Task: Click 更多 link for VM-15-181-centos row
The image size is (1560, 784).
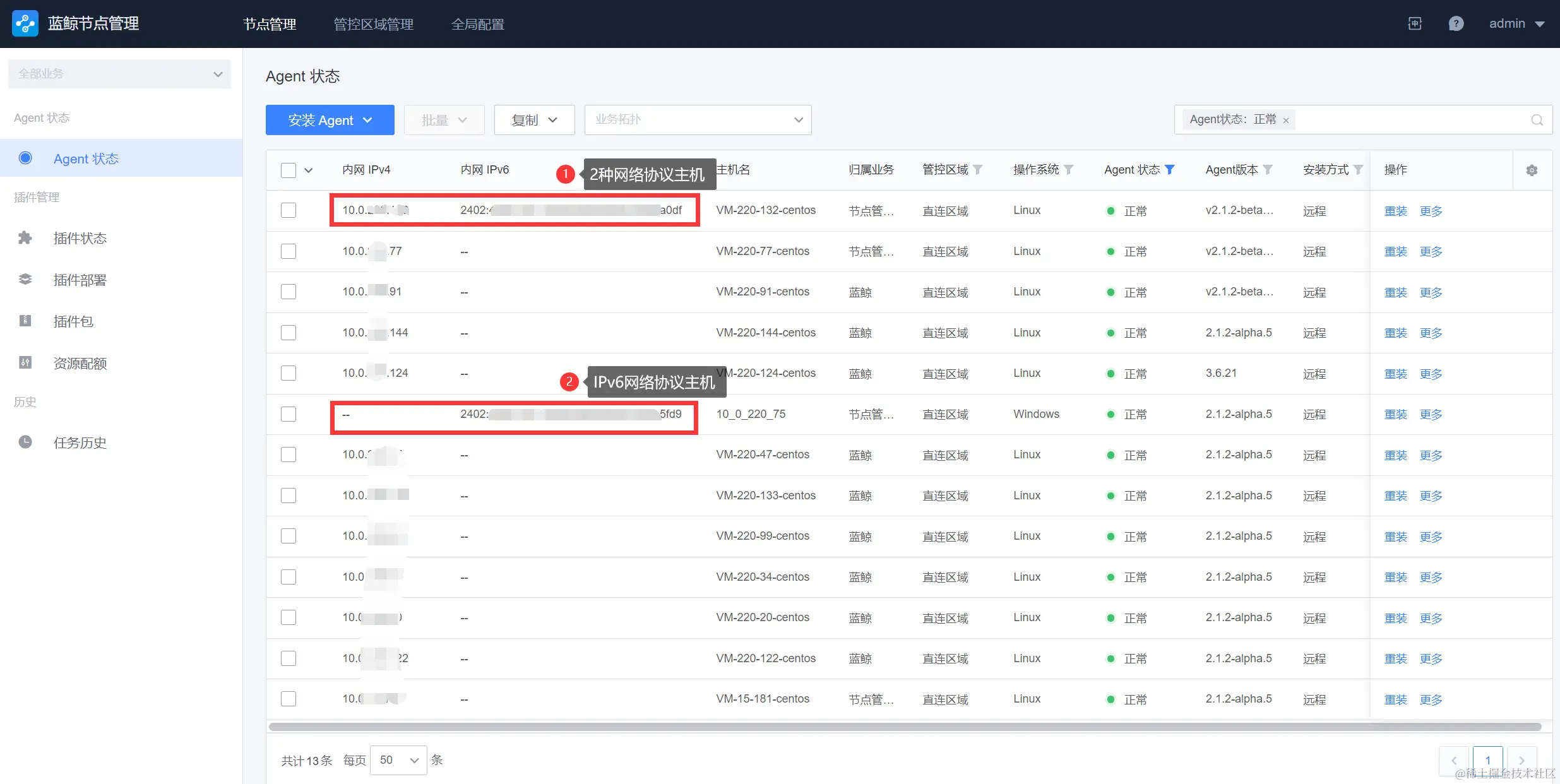Action: (x=1431, y=699)
